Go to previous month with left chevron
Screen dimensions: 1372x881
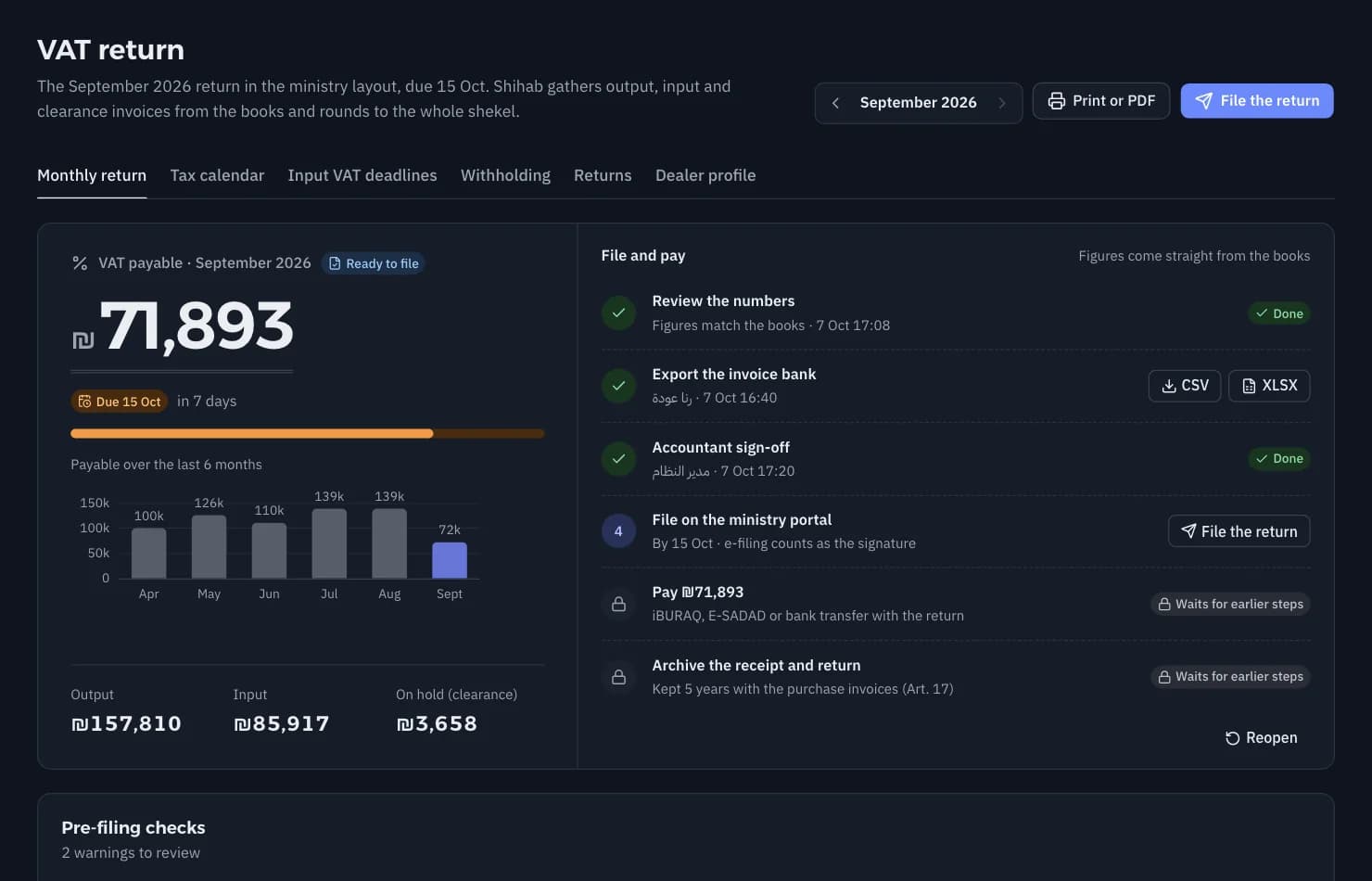(835, 103)
